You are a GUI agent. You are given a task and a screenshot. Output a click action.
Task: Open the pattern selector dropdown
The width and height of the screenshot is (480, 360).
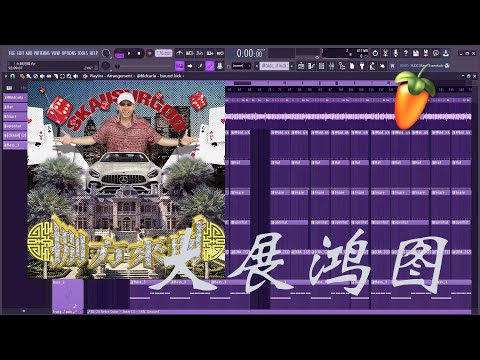[x=274, y=66]
